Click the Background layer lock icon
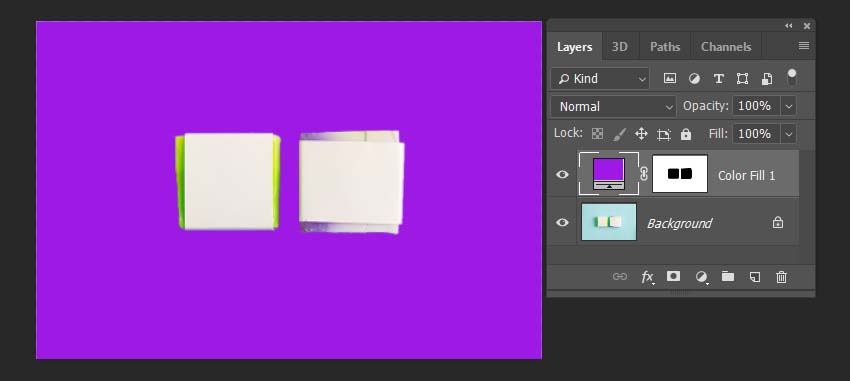The image size is (850, 381). (x=778, y=222)
